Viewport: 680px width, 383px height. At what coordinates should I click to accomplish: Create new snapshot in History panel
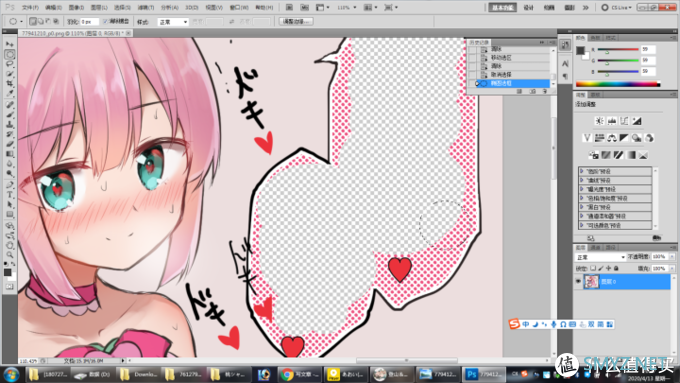pos(533,92)
